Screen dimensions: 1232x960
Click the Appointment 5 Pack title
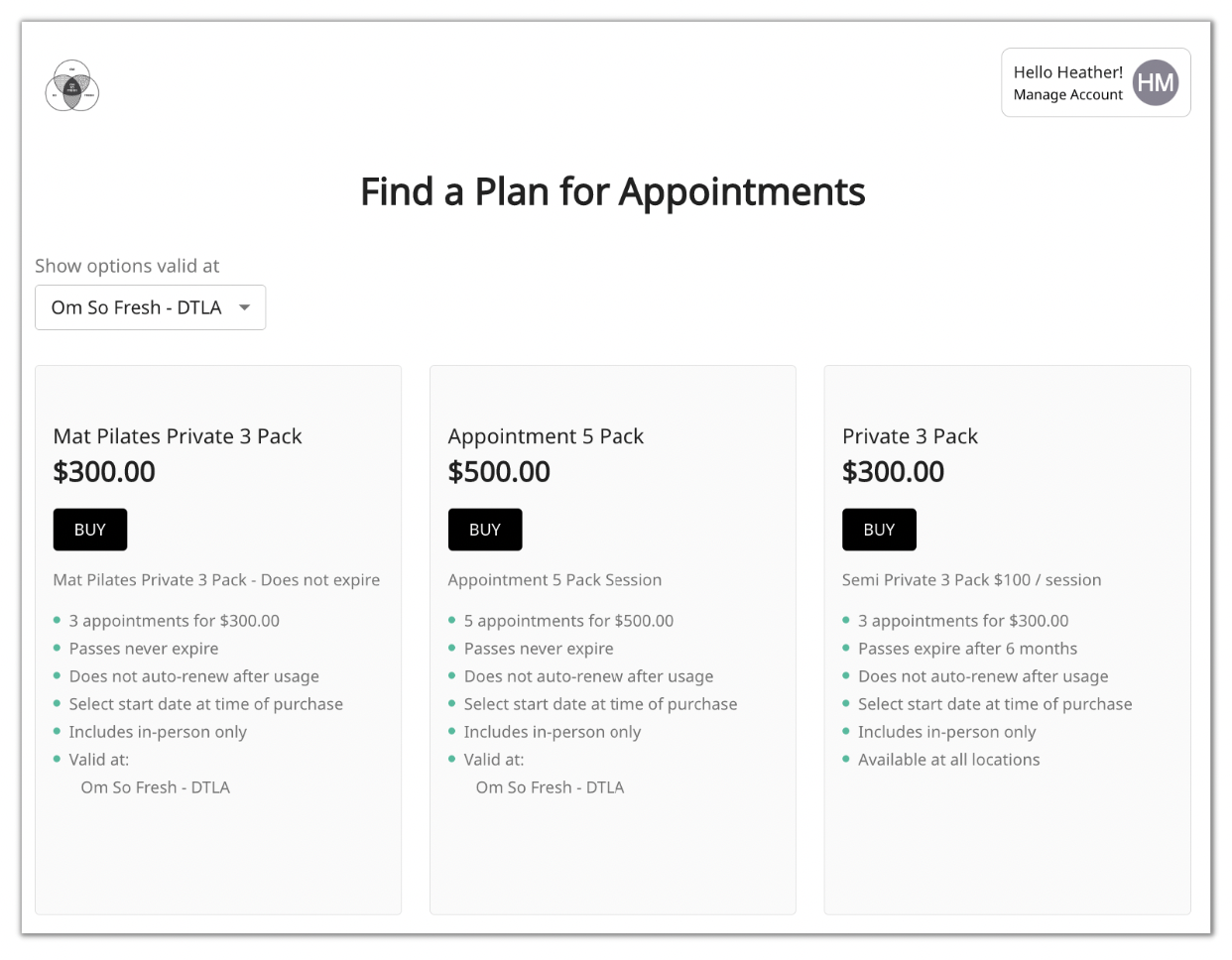coord(546,436)
